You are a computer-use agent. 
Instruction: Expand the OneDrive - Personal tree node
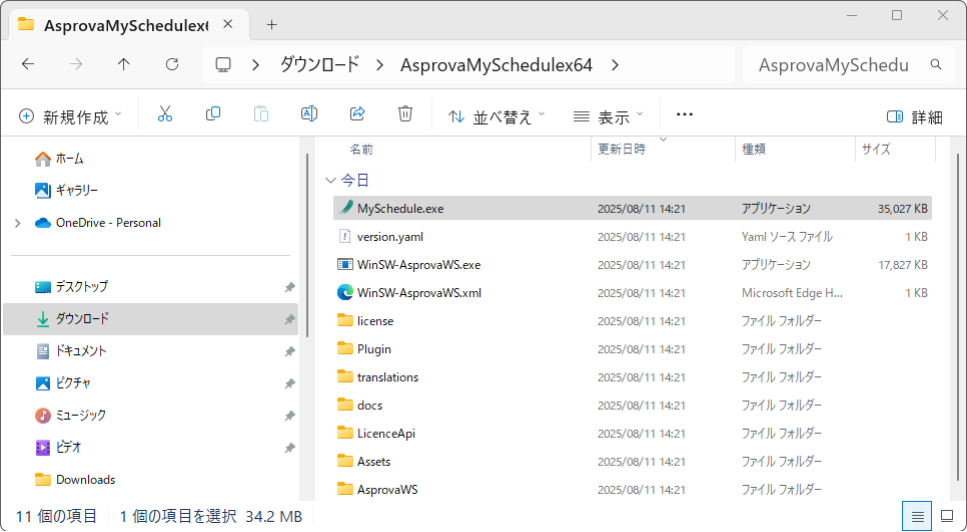[17, 223]
